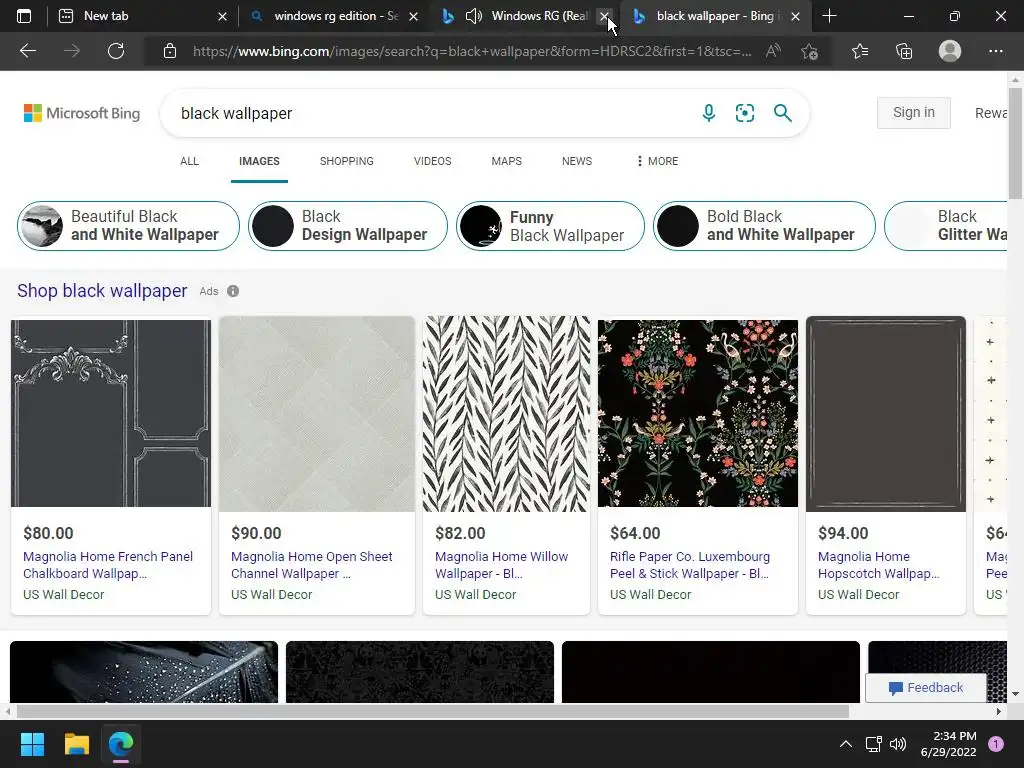The width and height of the screenshot is (1024, 768).
Task: Open Magnolia Home Open Sheet Channel link
Action: tap(312, 565)
